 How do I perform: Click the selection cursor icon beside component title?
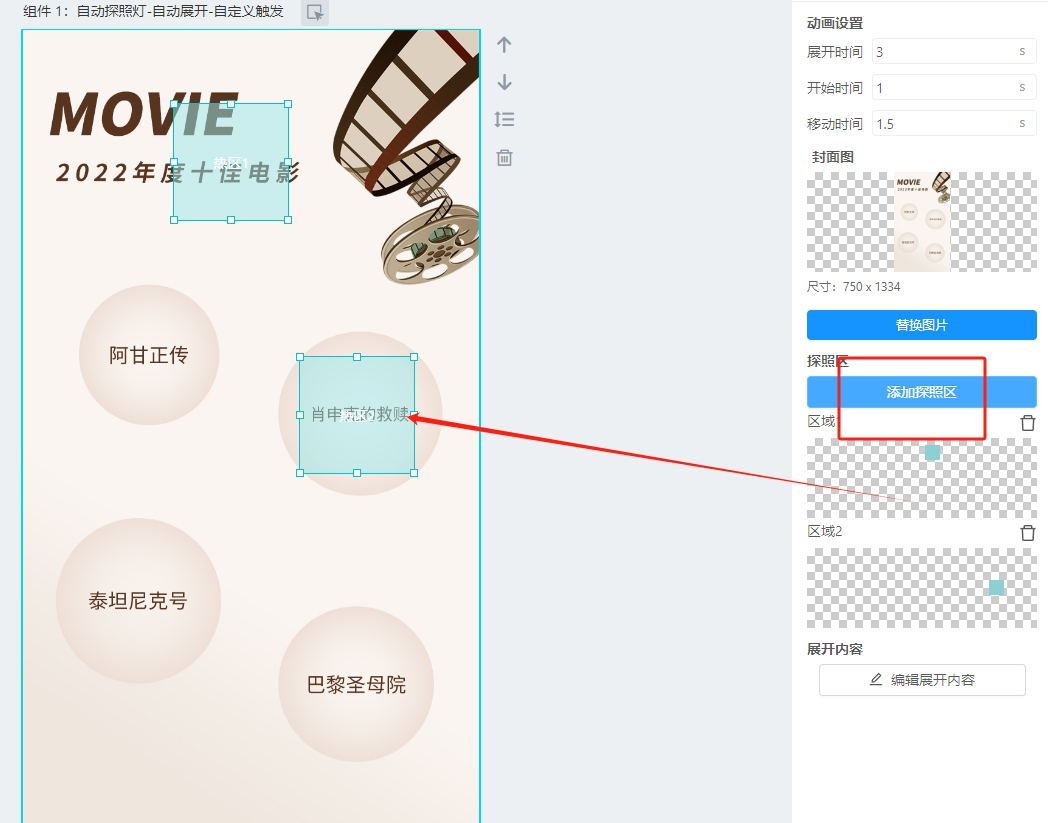[x=315, y=13]
